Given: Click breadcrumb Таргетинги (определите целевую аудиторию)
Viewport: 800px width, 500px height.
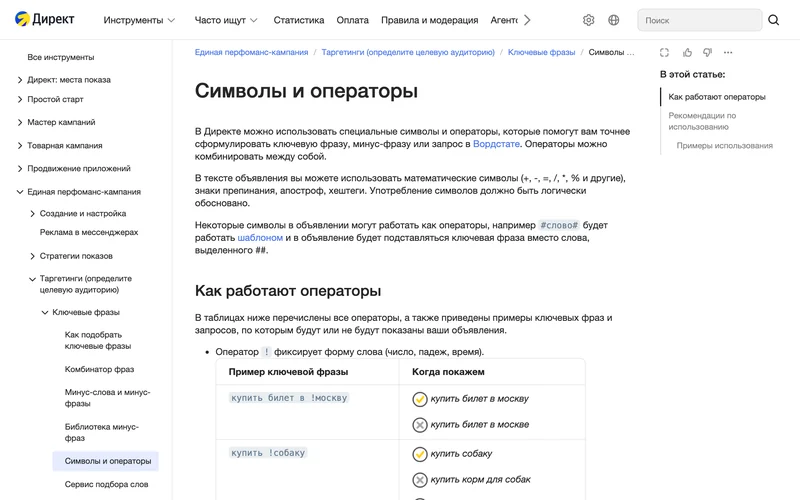Looking at the screenshot, I should coord(408,52).
